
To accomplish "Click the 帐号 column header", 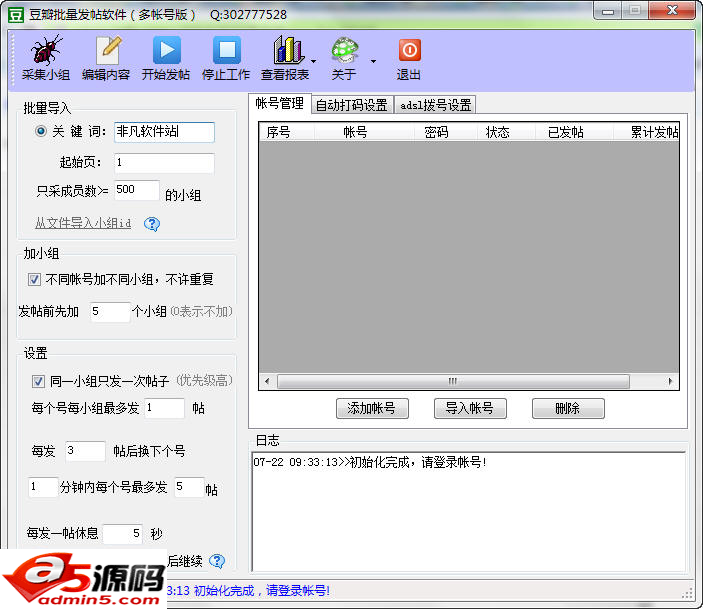I will [364, 132].
